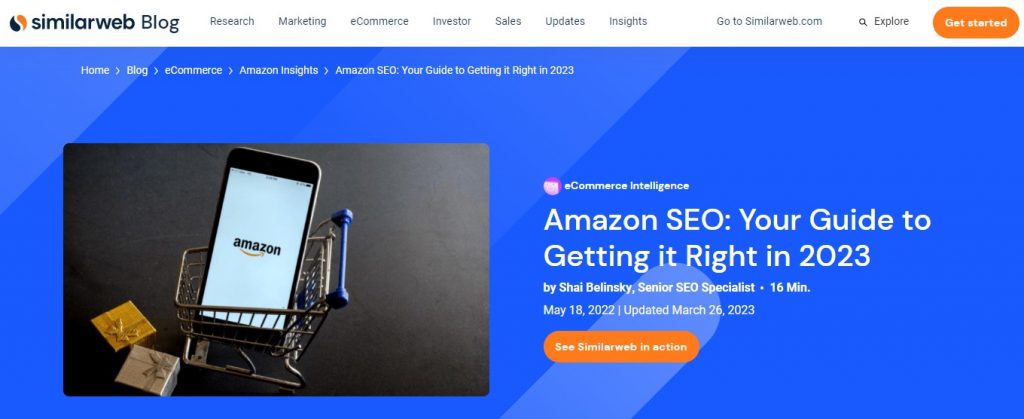Viewport: 1024px width, 419px height.
Task: Go to the Sales section
Action: pos(509,21)
